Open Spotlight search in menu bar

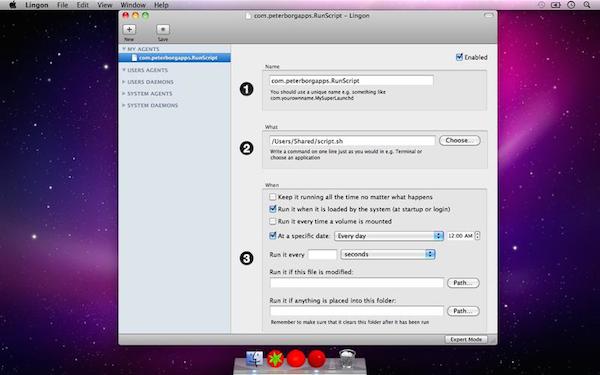587,5
